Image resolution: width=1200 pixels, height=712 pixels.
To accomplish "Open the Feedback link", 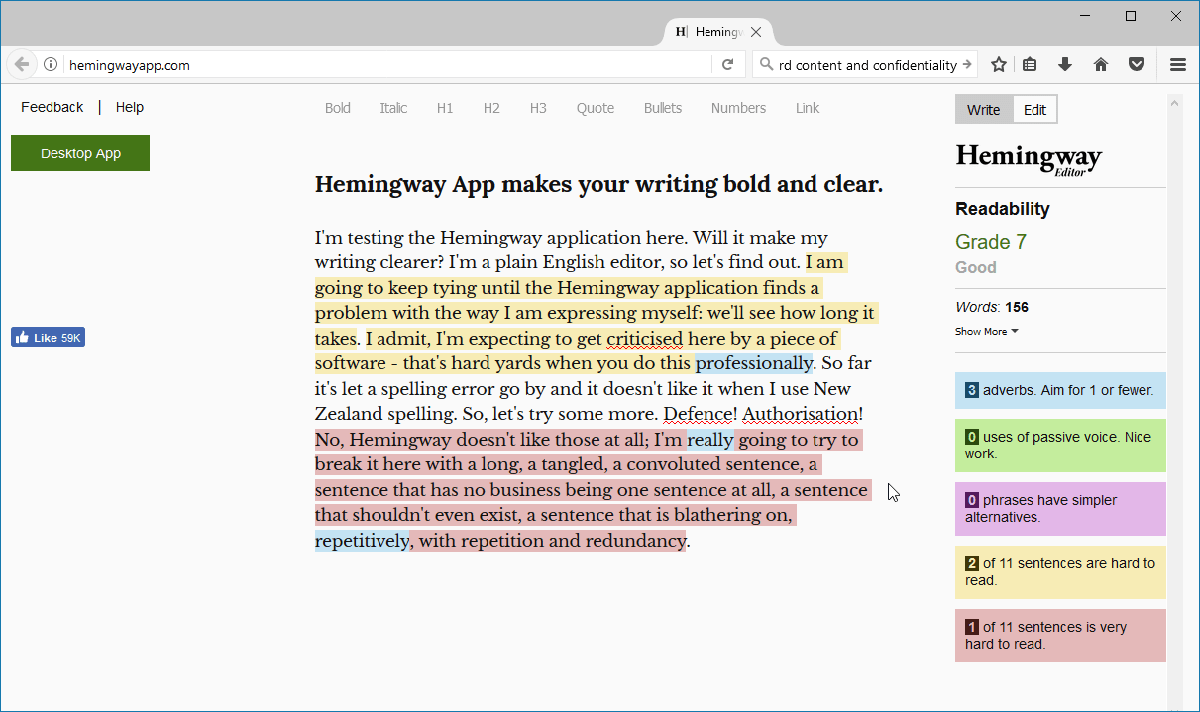I will 52,107.
